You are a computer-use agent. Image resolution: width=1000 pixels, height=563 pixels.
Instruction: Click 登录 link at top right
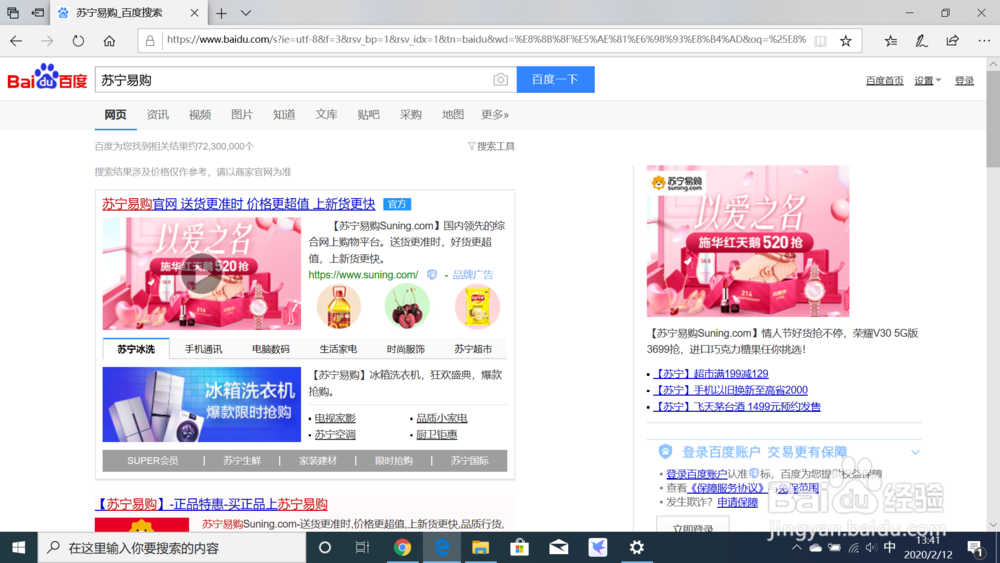point(964,80)
